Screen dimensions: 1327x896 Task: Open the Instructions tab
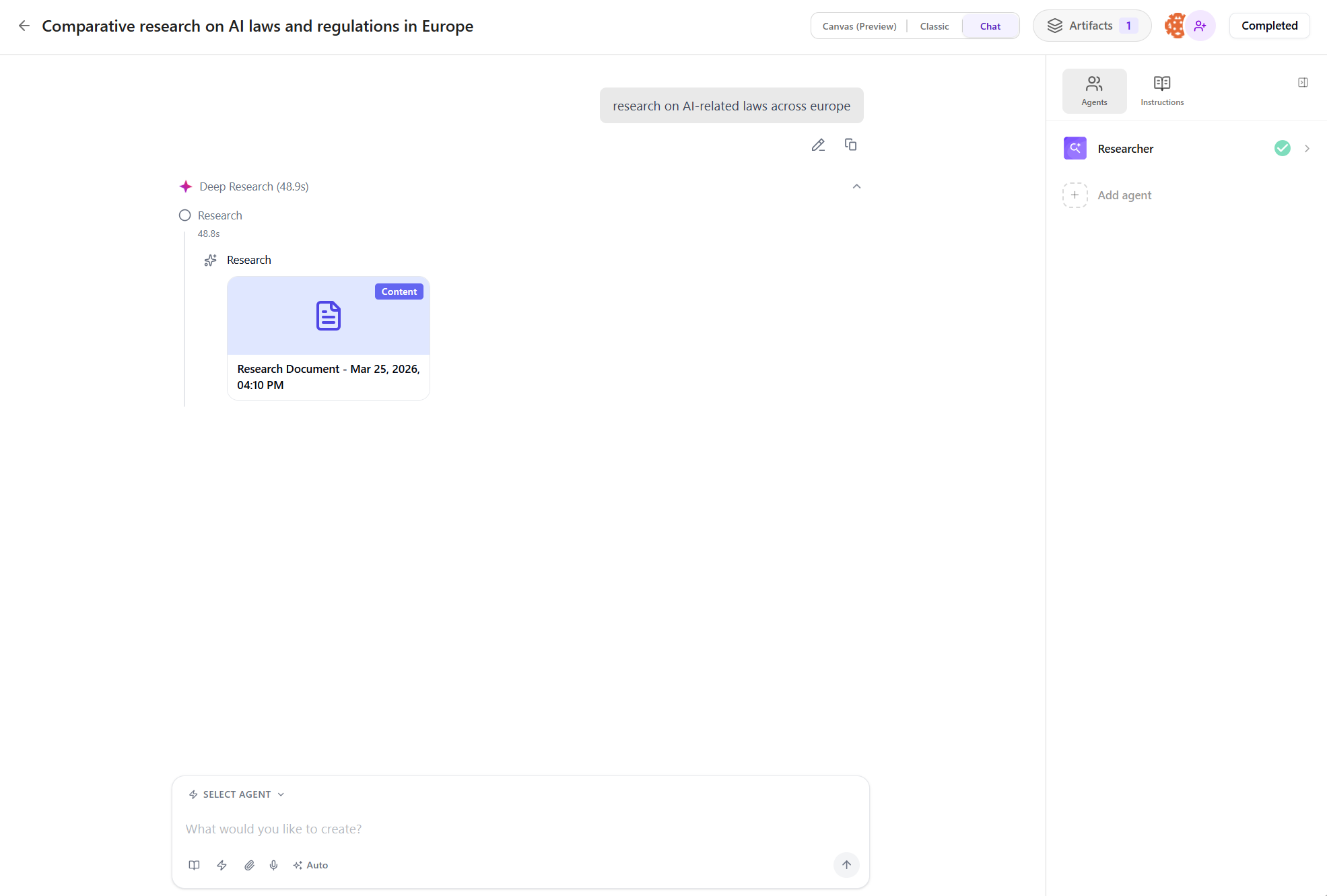1162,90
